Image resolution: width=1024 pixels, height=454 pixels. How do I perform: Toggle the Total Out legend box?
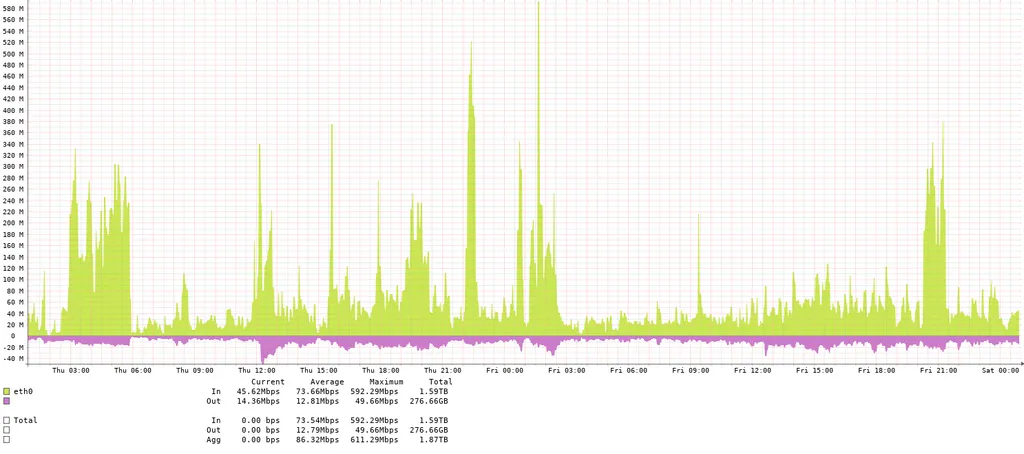click(x=6, y=430)
